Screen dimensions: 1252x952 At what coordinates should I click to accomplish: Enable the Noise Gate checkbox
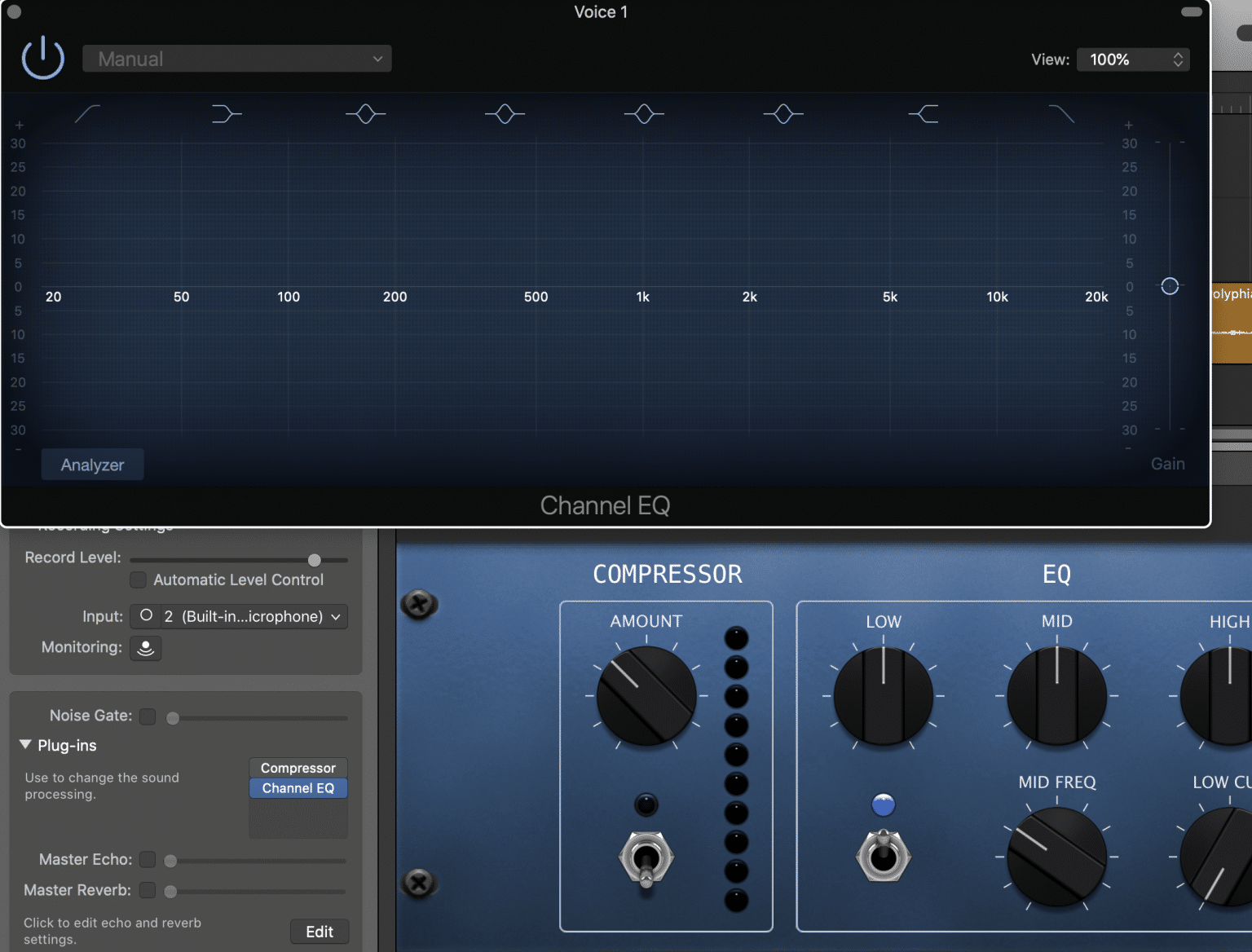click(148, 716)
